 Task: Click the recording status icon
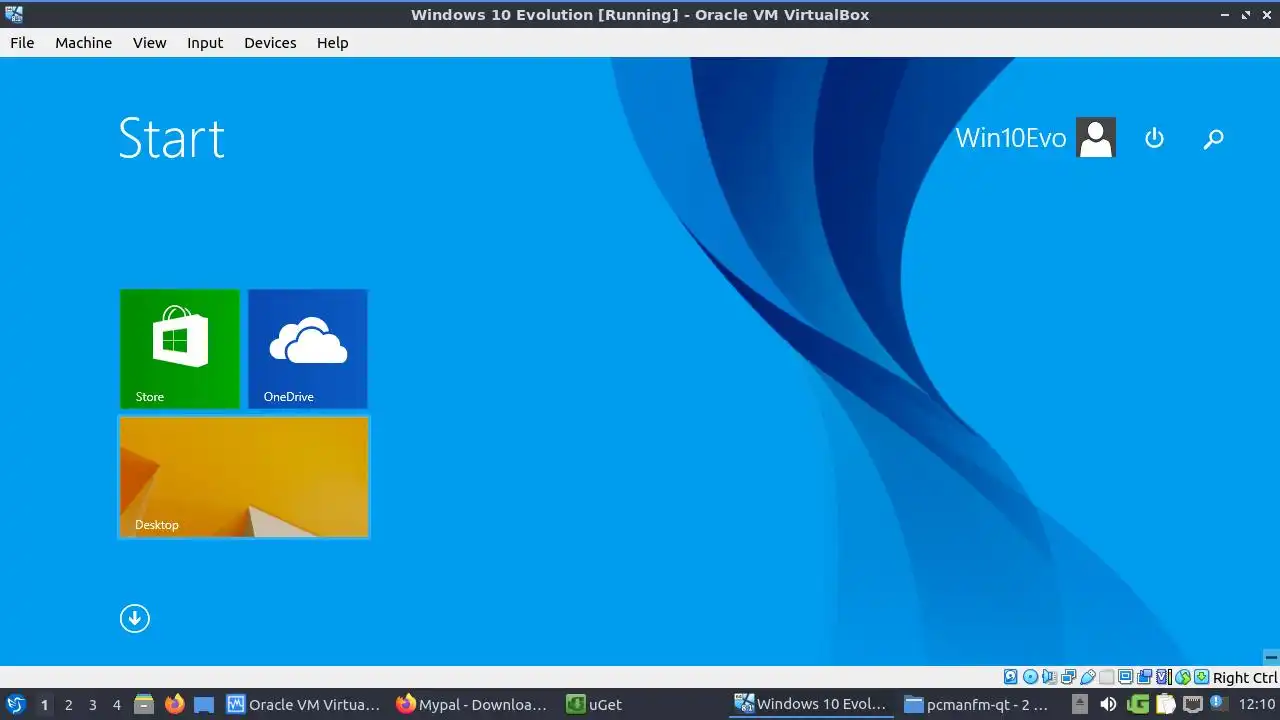(1145, 678)
